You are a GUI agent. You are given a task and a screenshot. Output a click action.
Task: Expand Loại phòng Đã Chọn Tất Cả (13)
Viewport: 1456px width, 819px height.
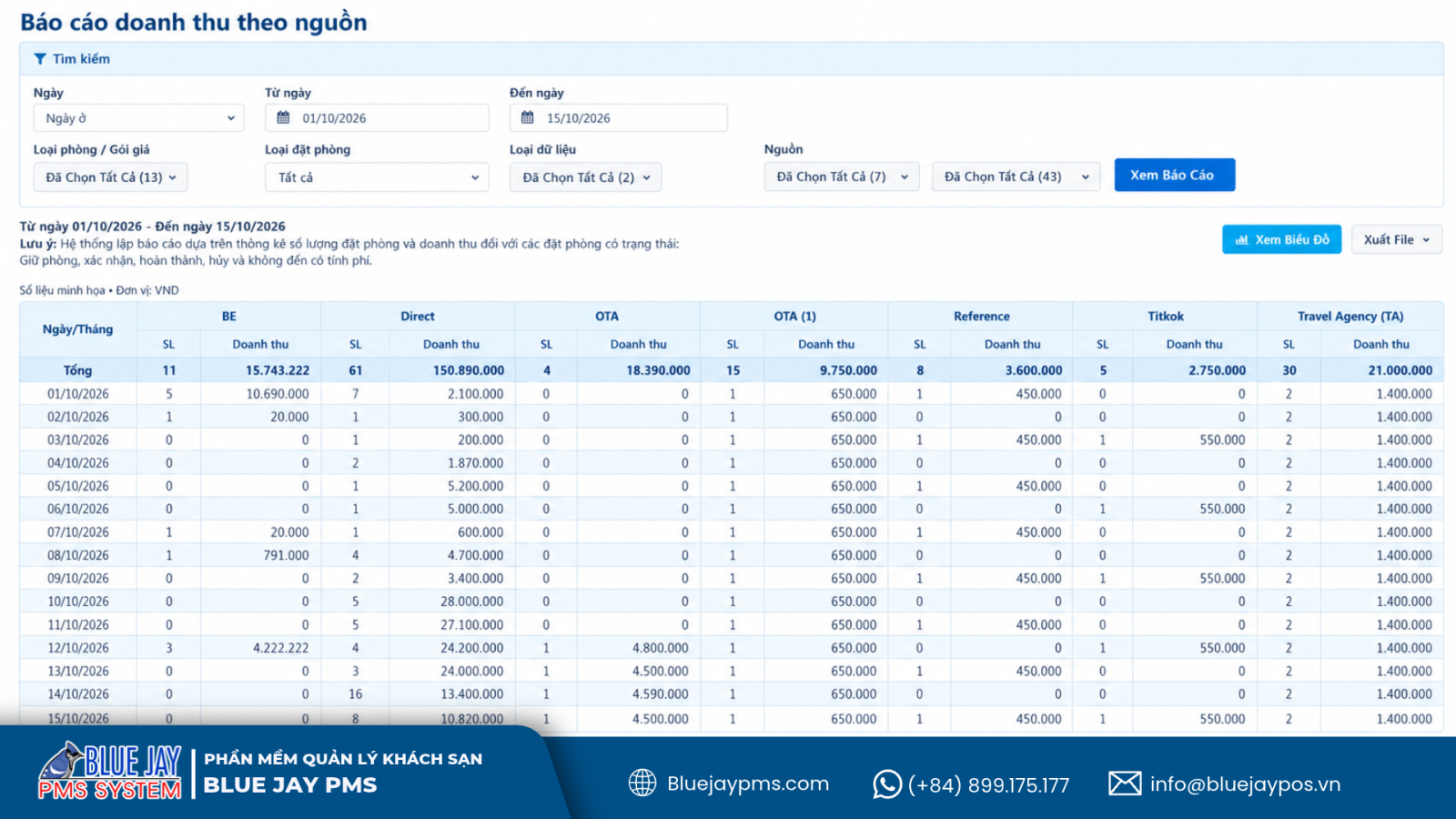tap(110, 177)
